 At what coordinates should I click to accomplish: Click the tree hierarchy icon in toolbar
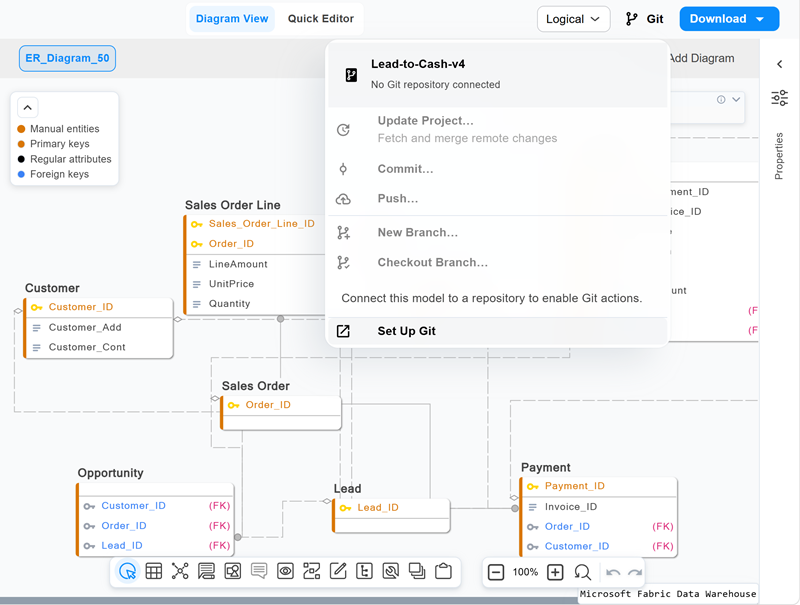pyautogui.click(x=364, y=571)
